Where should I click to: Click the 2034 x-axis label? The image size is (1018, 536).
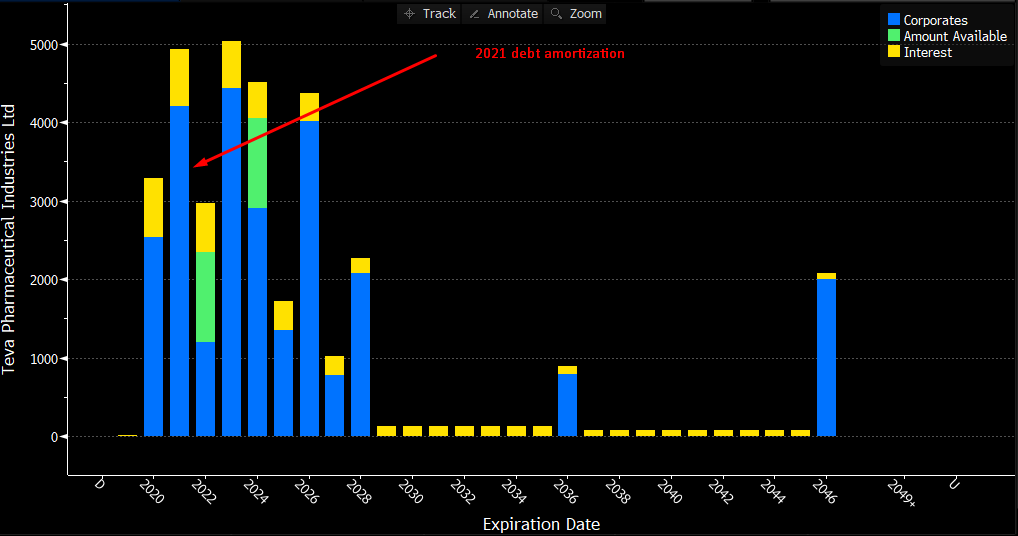(514, 491)
